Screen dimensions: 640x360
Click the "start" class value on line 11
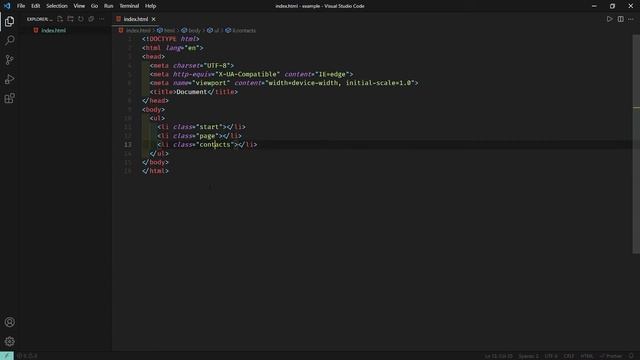(209, 127)
